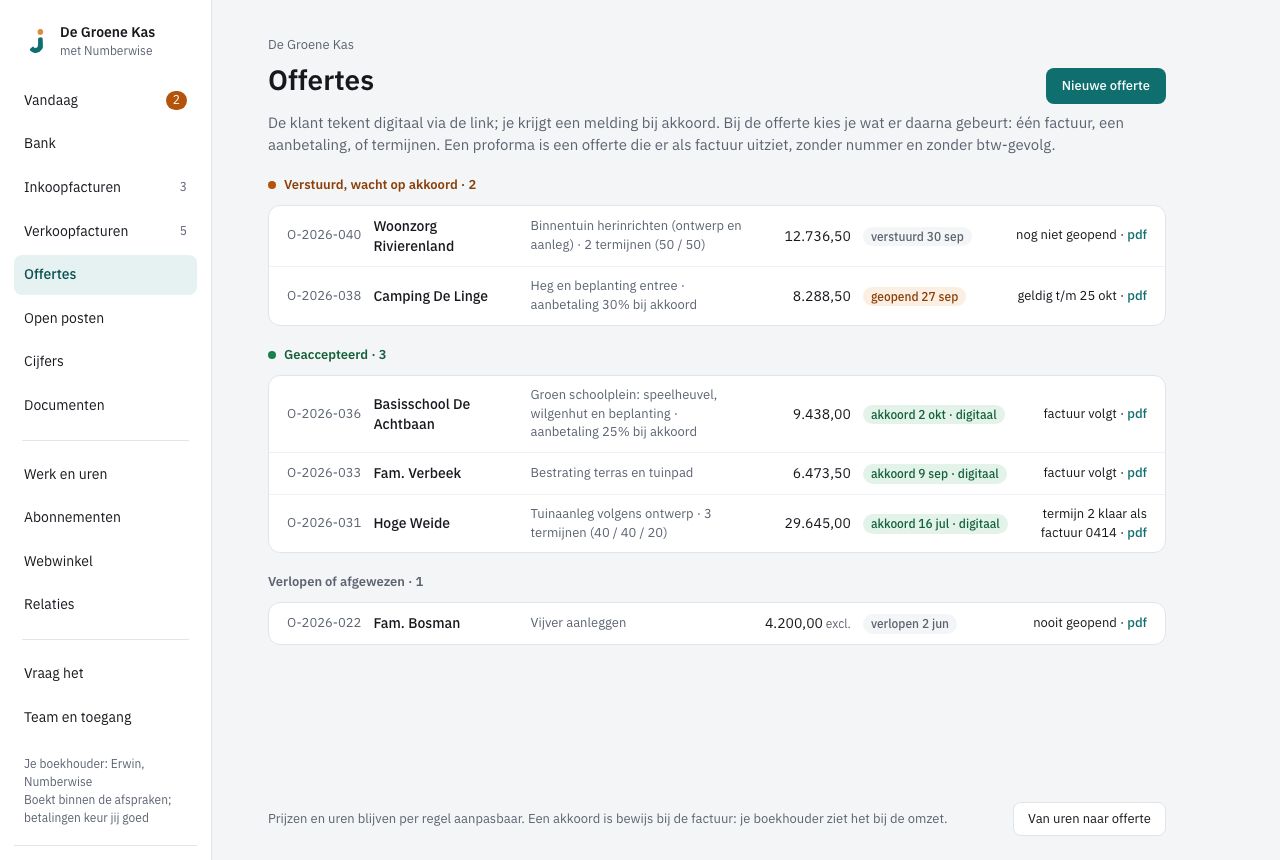This screenshot has width=1280, height=860.
Task: Click the customer name Camping De Linge
Action: pos(431,296)
